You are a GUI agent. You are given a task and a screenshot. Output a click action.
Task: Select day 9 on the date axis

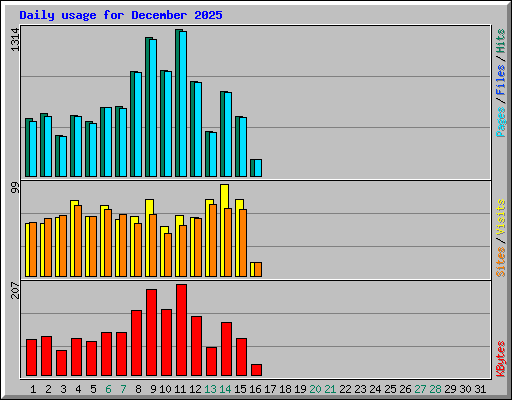[x=153, y=389]
